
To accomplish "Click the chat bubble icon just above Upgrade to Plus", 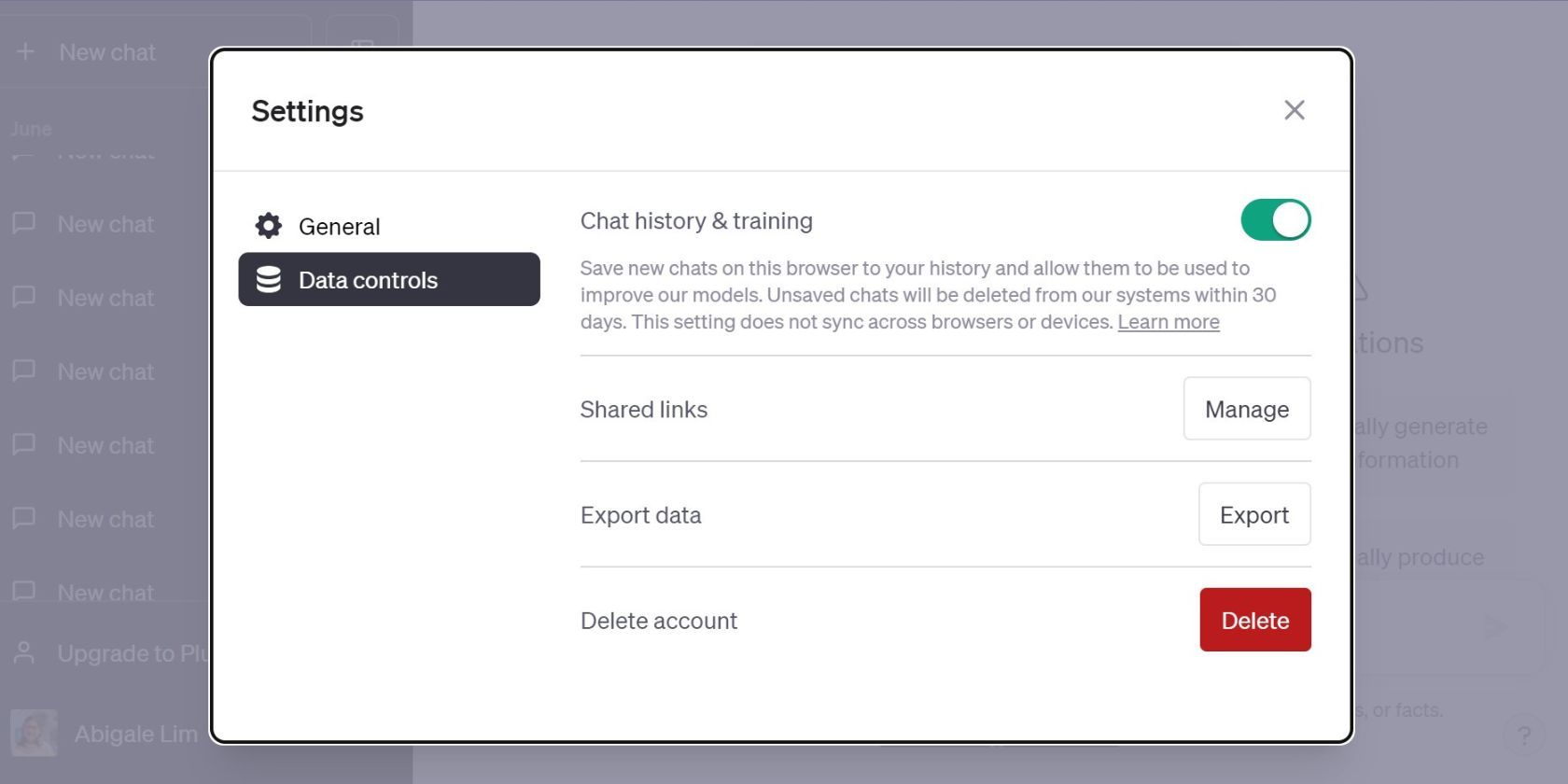I will pos(24,592).
